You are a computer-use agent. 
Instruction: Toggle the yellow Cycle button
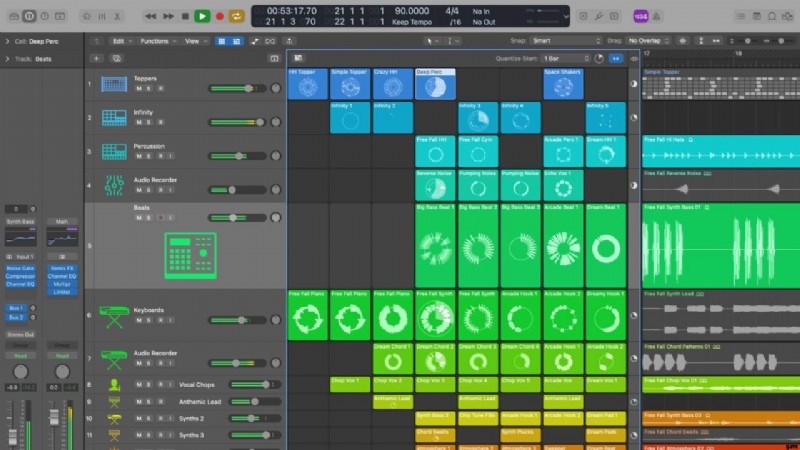point(236,16)
